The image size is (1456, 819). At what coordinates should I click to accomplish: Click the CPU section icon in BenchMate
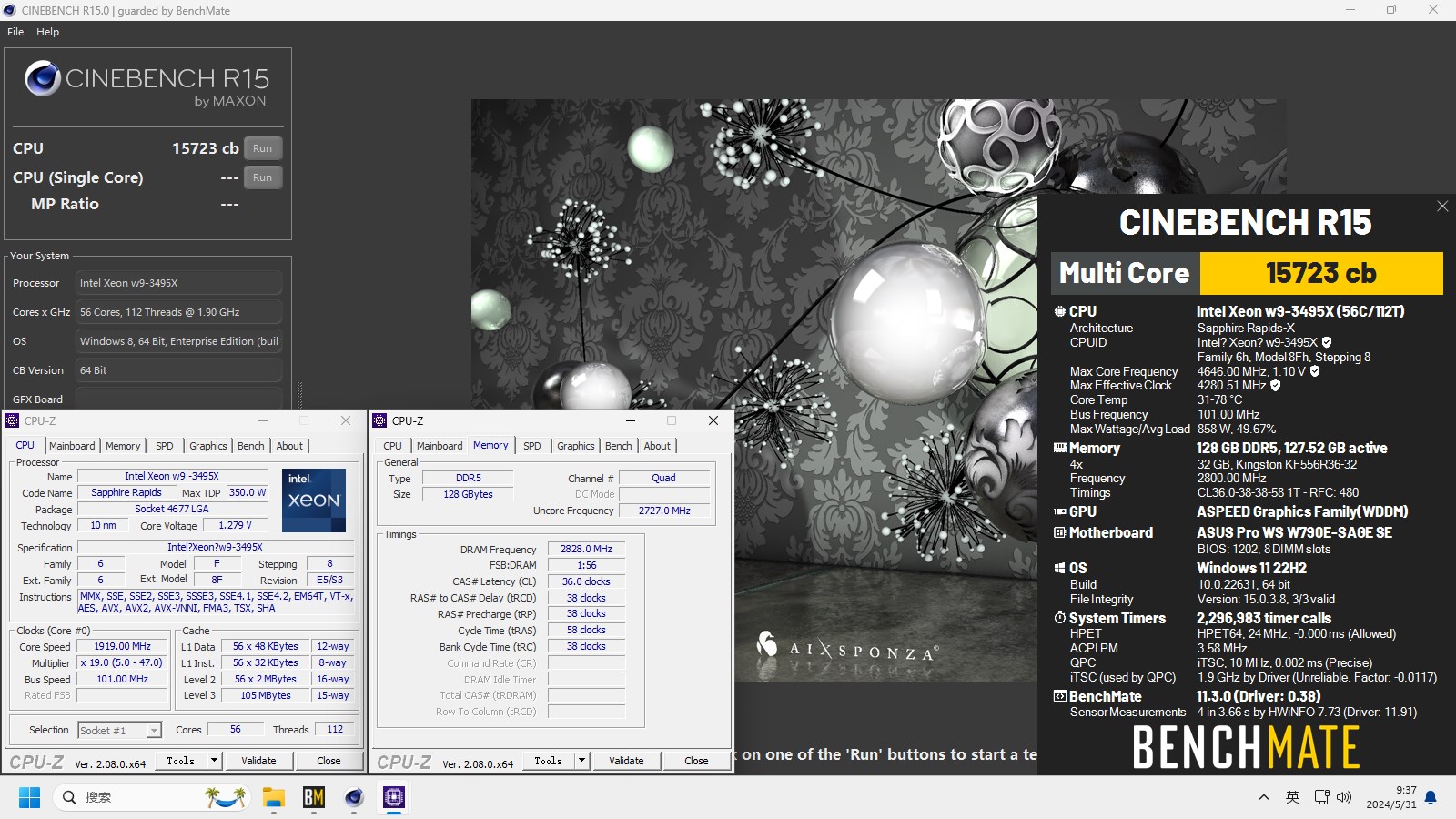tap(1060, 311)
